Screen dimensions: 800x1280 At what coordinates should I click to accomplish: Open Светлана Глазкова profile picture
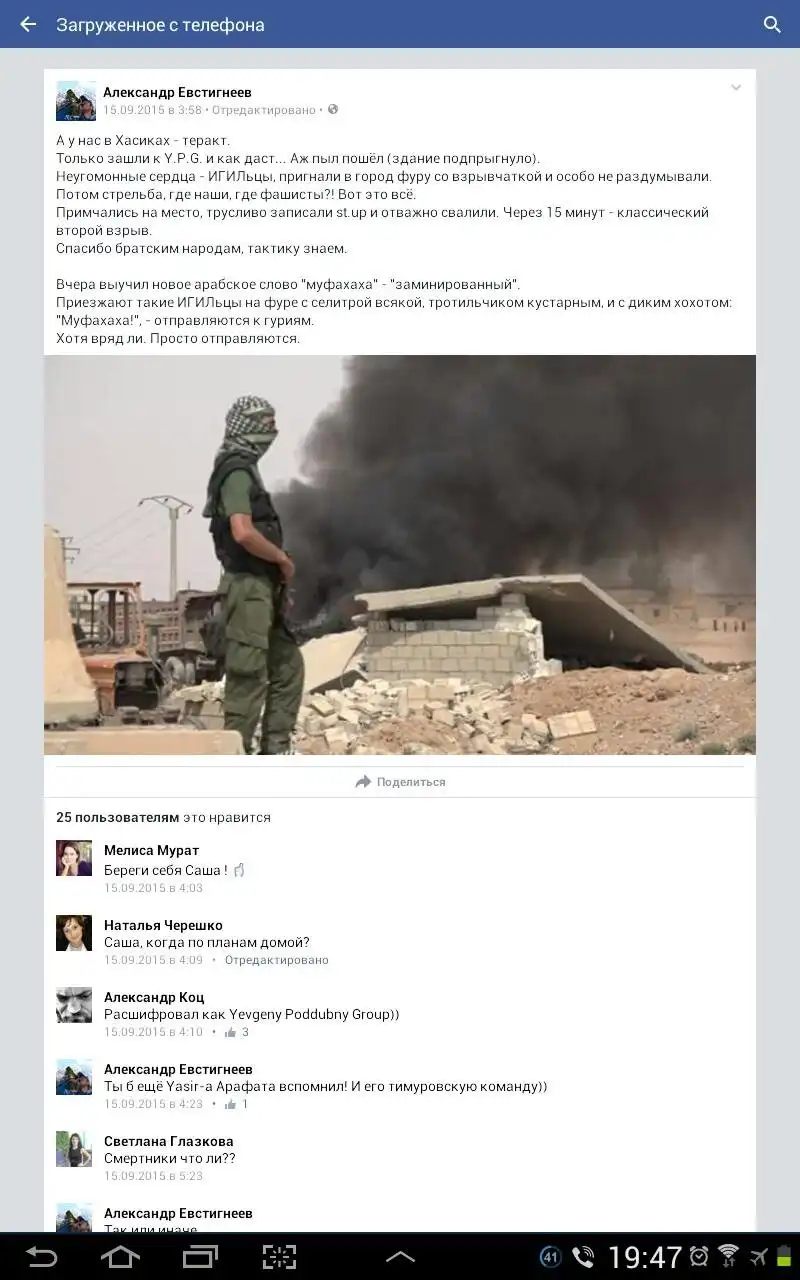(x=74, y=1149)
